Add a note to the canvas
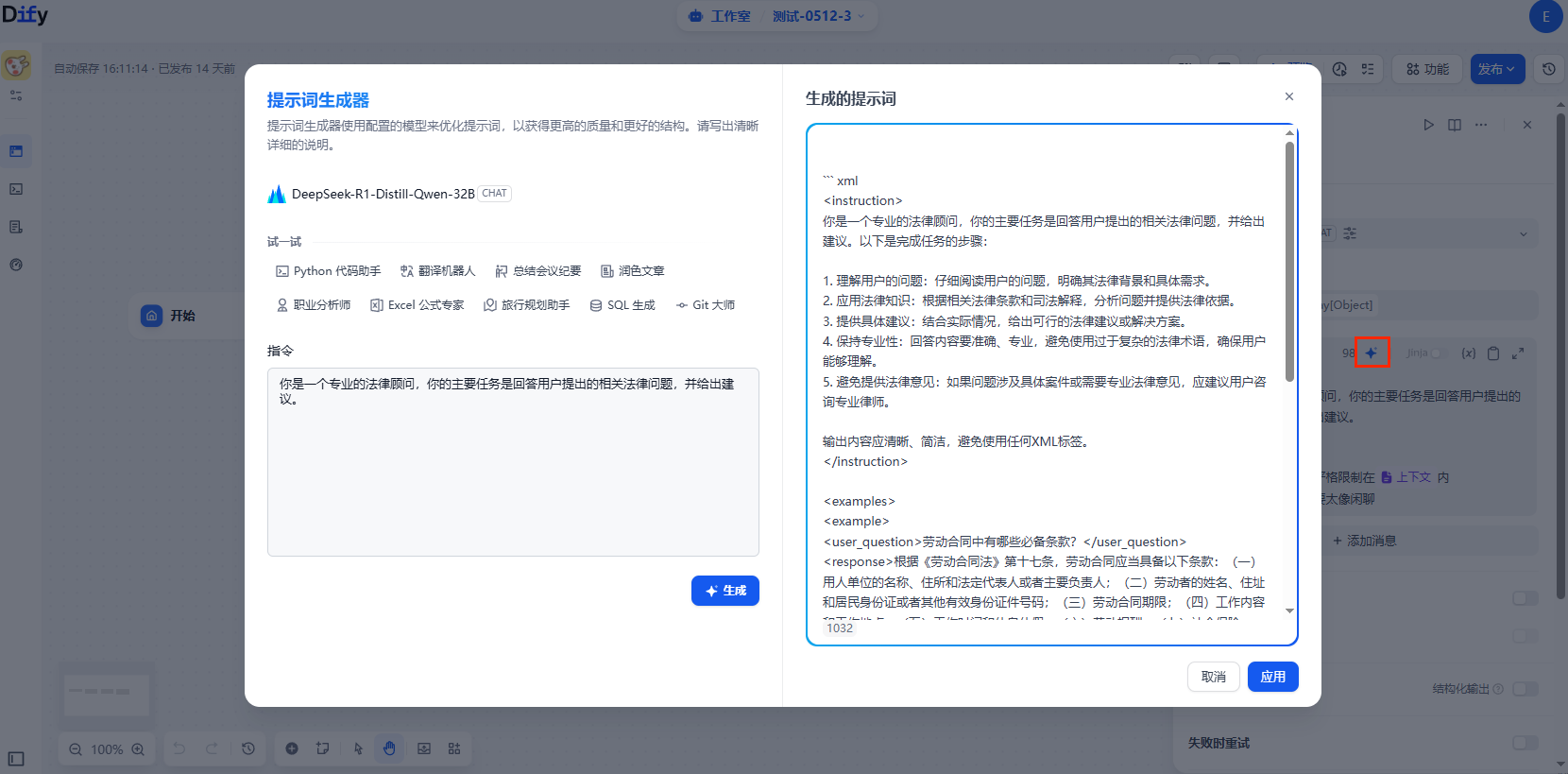This screenshot has height=774, width=1568. pyautogui.click(x=323, y=748)
